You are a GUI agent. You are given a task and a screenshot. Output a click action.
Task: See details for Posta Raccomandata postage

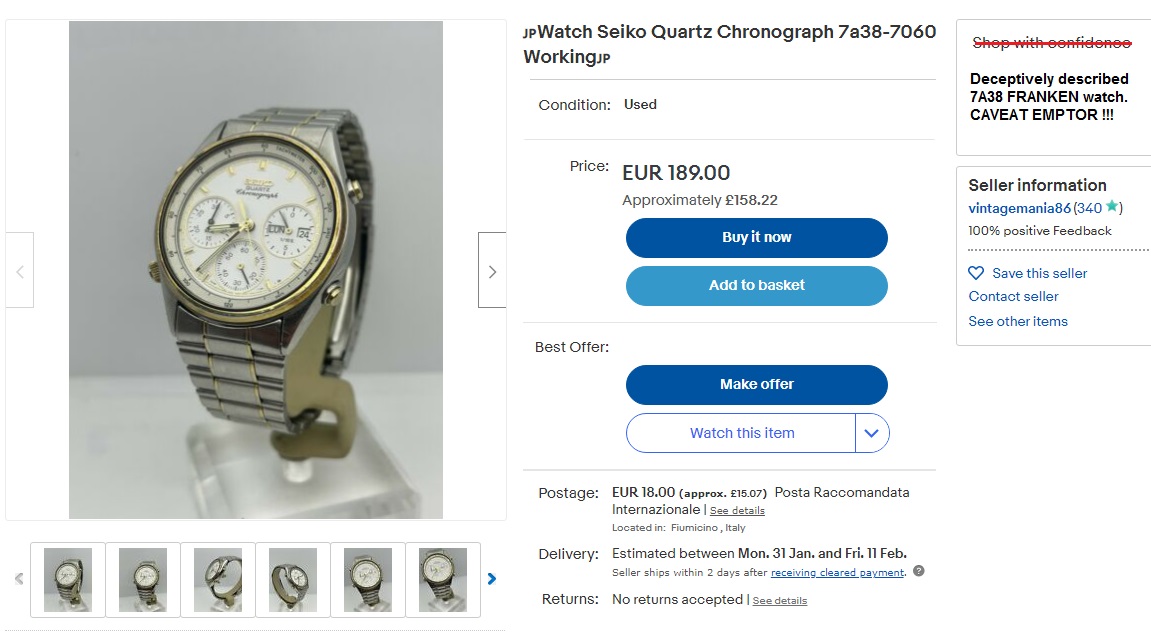[x=737, y=510]
